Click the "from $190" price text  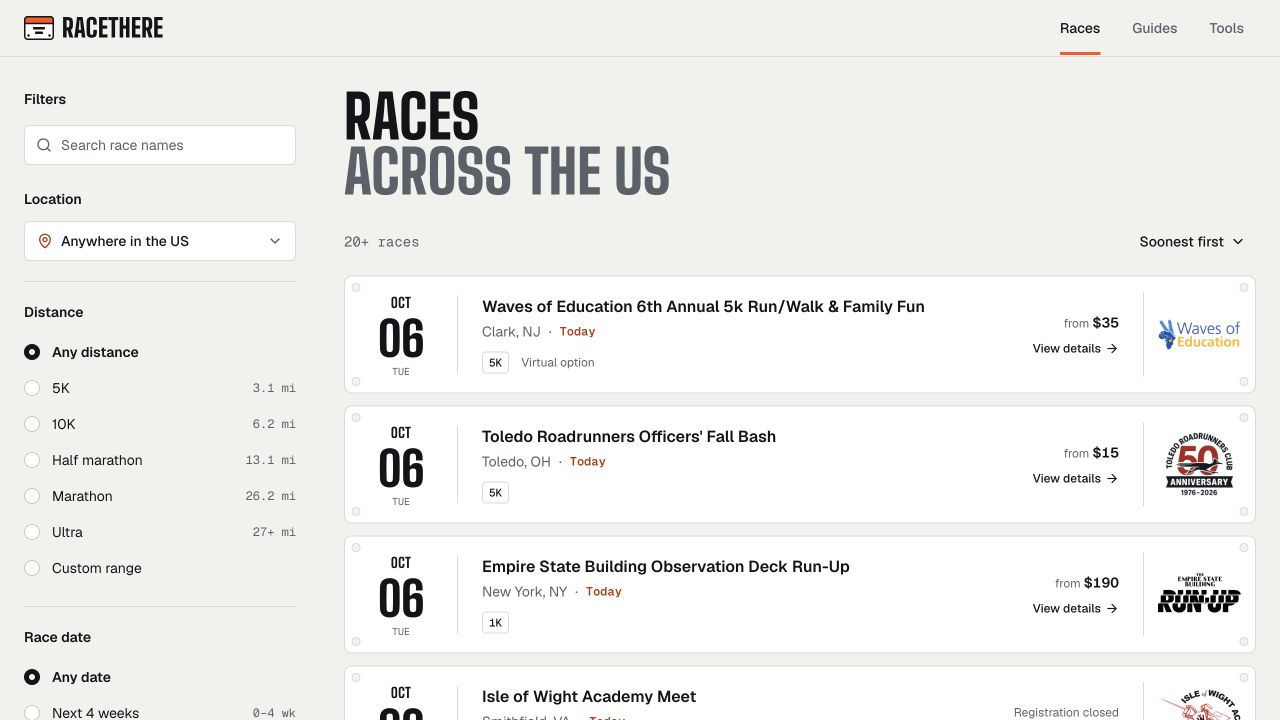coord(1087,583)
